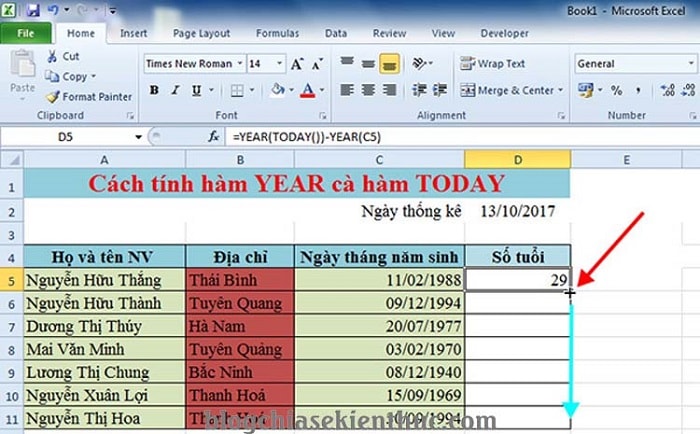Click Decrease Indent icon

coord(419,90)
